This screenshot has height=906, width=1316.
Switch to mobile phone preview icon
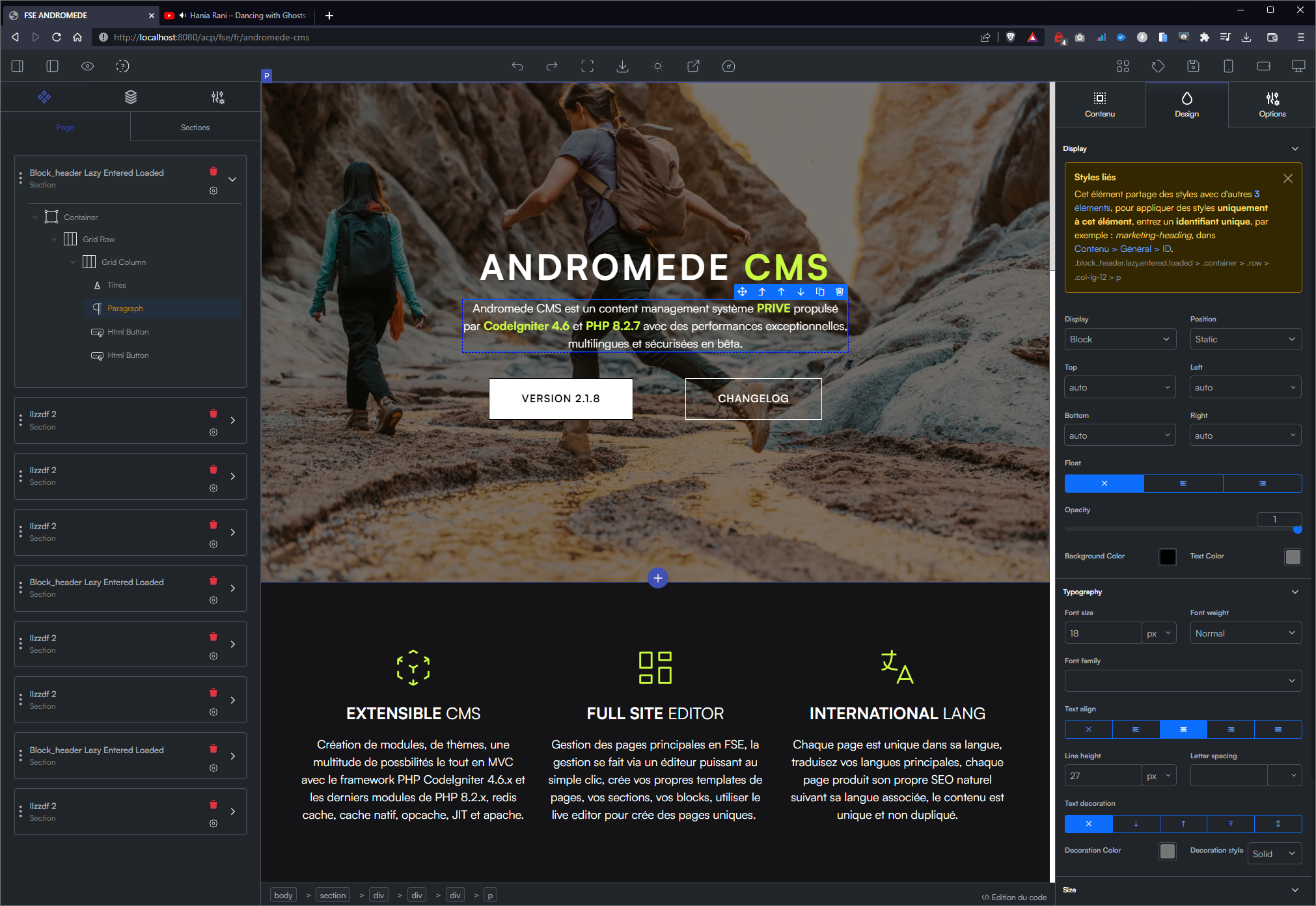pos(1228,66)
